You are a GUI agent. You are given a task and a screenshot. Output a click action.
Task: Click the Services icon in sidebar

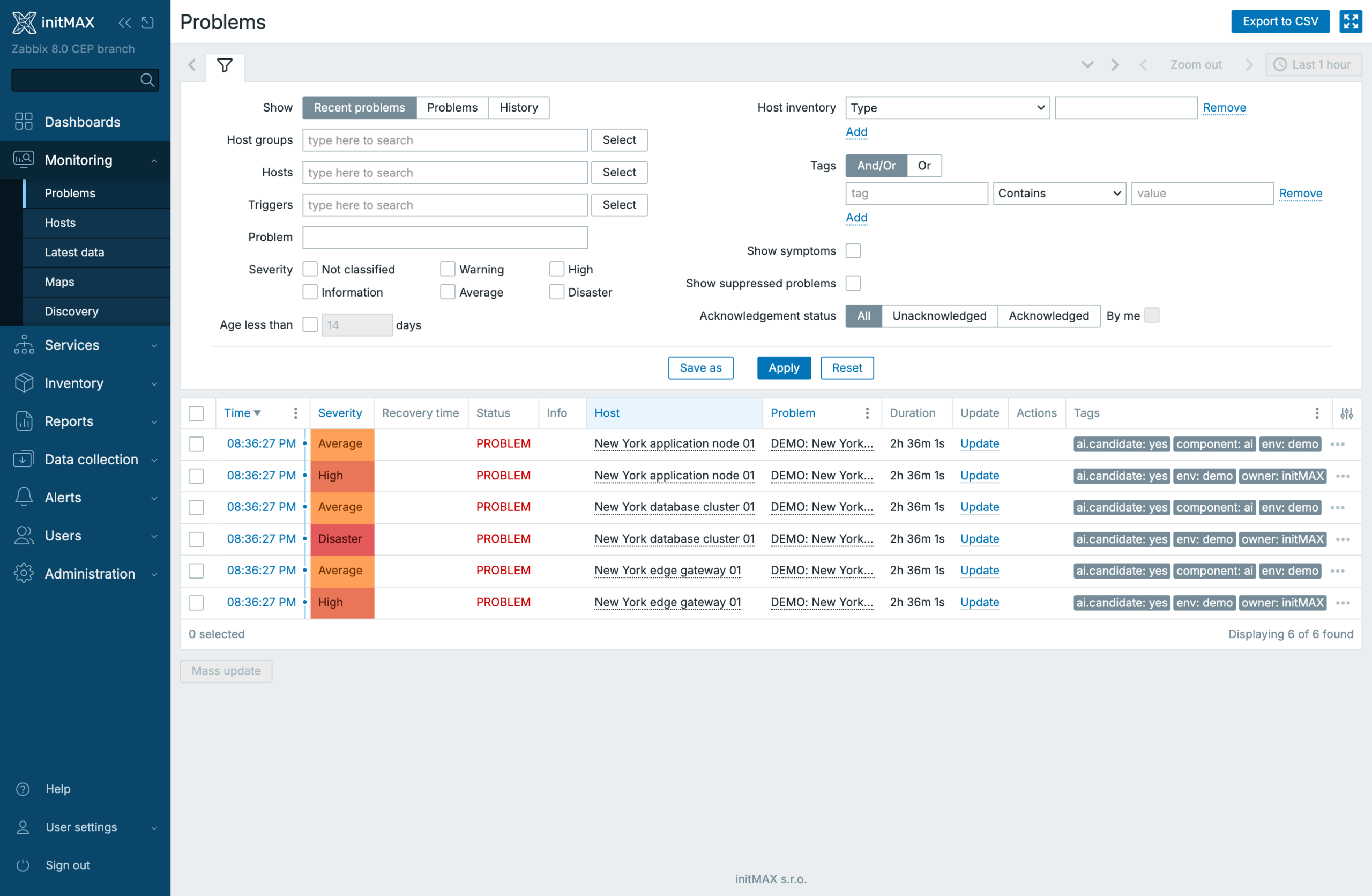[24, 345]
